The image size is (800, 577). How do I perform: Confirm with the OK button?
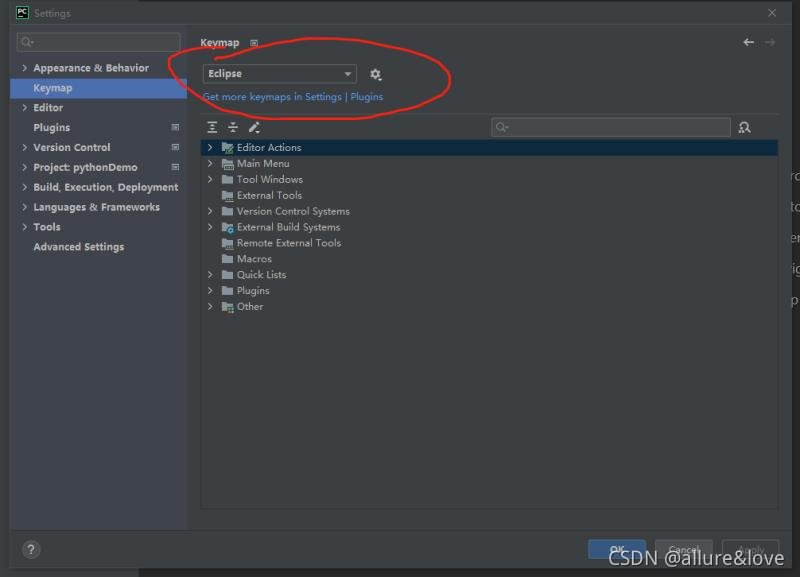tap(617, 549)
